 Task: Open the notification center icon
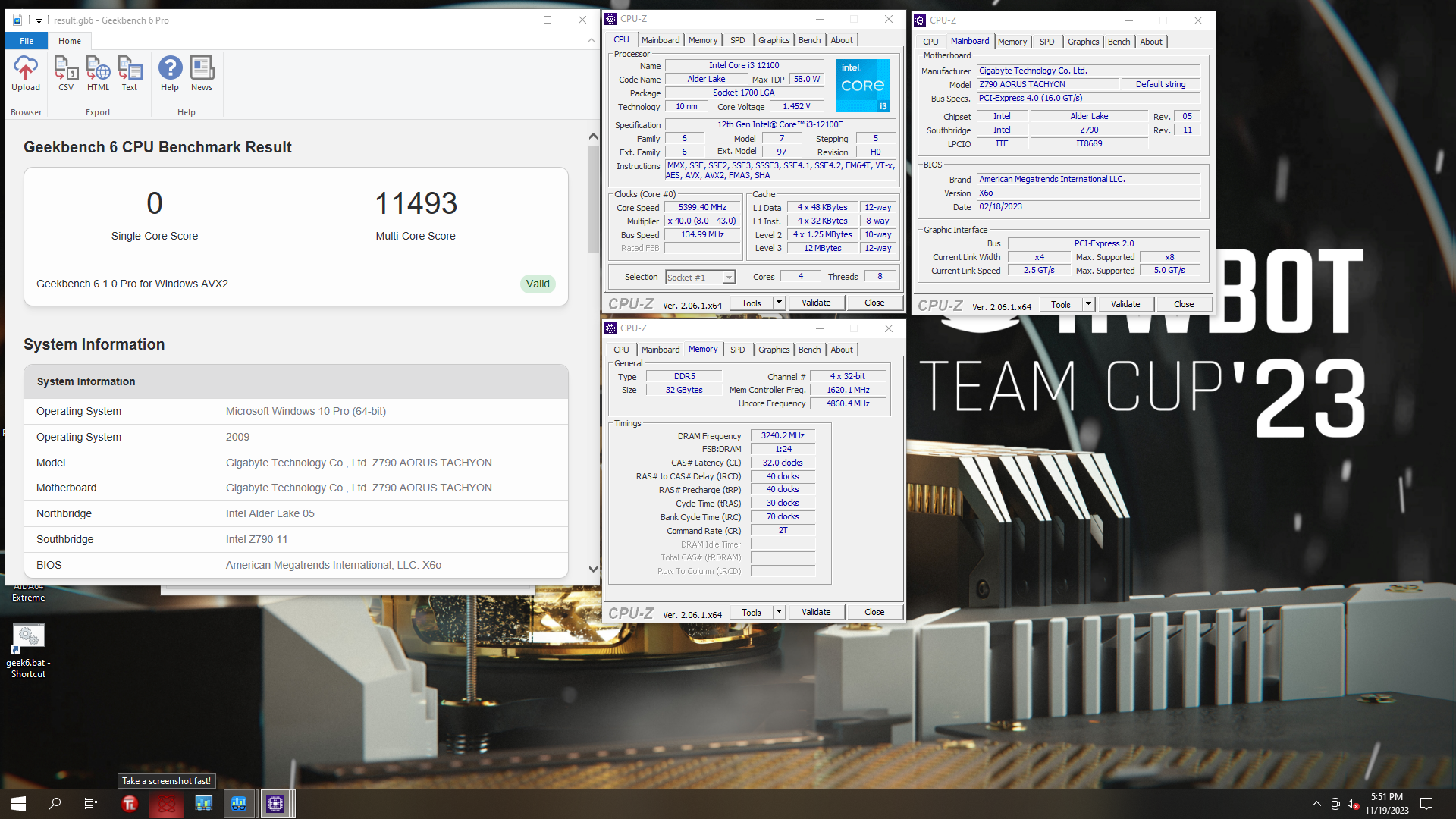coord(1426,804)
